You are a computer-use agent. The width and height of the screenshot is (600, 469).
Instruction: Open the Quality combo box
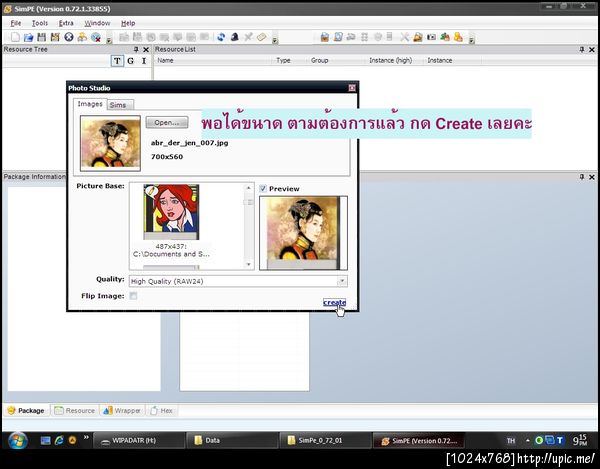pyautogui.click(x=238, y=281)
